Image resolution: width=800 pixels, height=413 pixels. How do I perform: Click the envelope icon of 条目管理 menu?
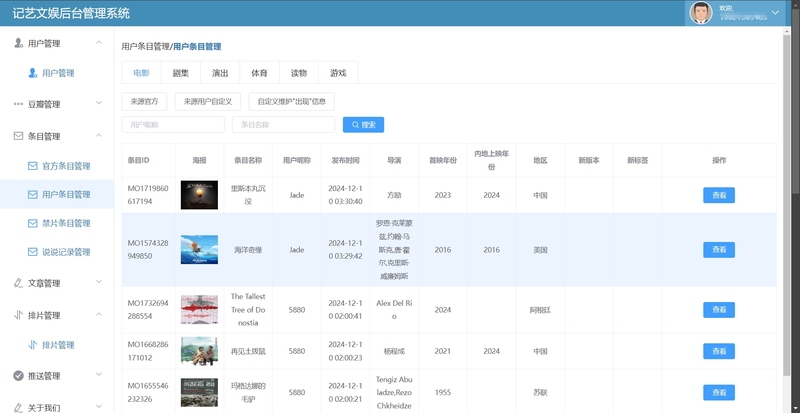tap(18, 136)
